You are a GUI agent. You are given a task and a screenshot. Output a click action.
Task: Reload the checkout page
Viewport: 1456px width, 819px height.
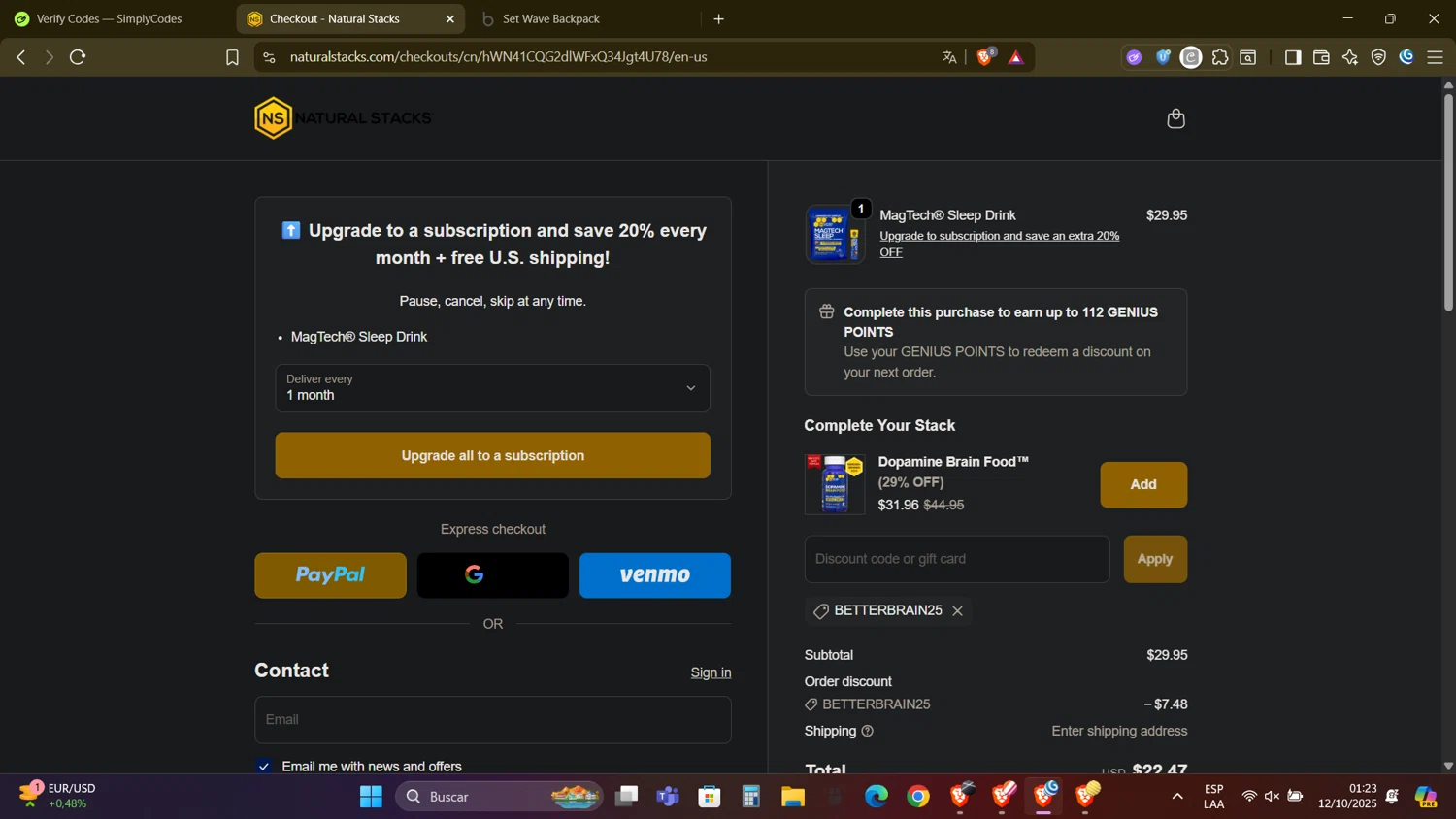78,57
